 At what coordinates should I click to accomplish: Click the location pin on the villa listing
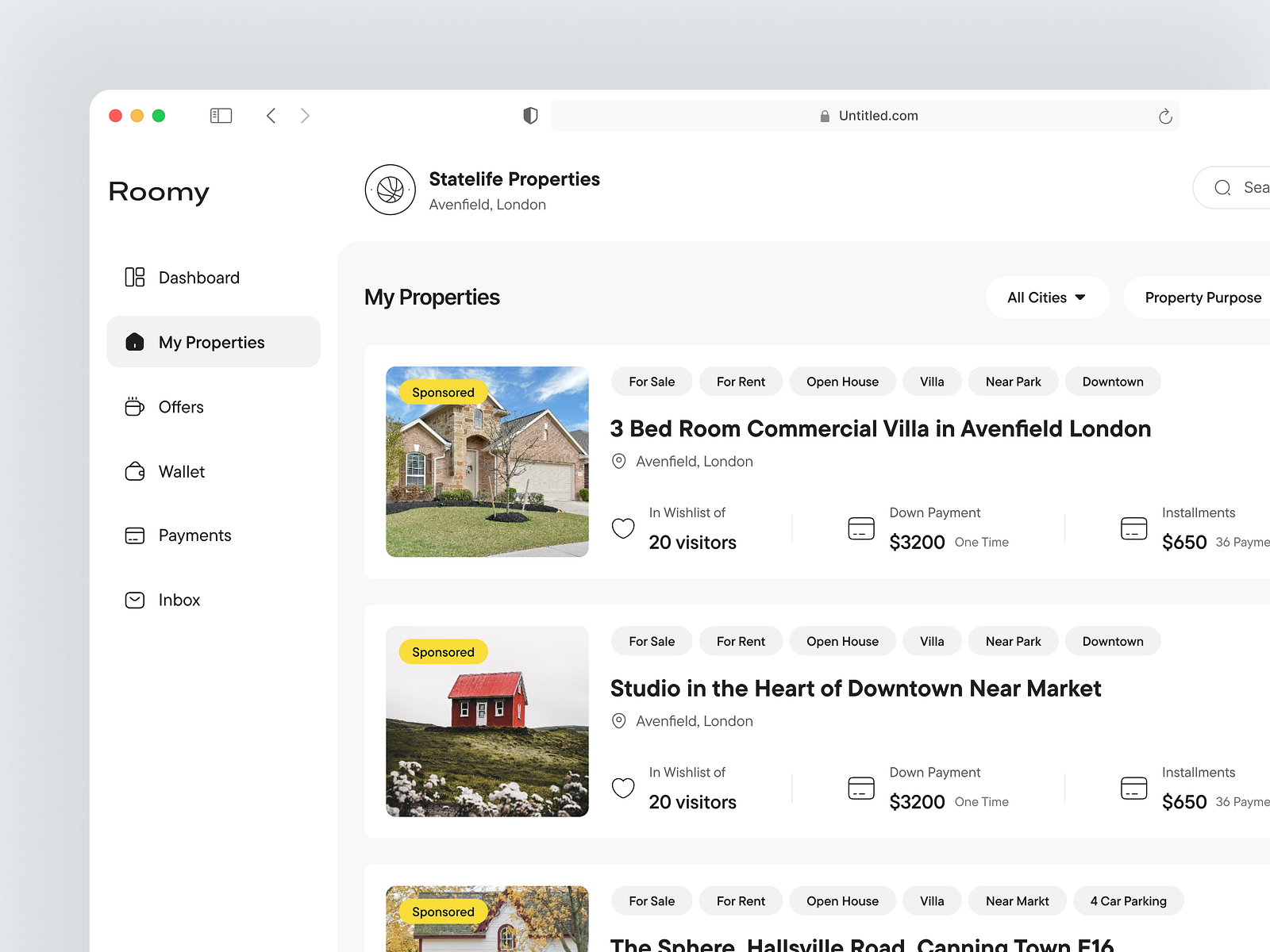pyautogui.click(x=618, y=461)
